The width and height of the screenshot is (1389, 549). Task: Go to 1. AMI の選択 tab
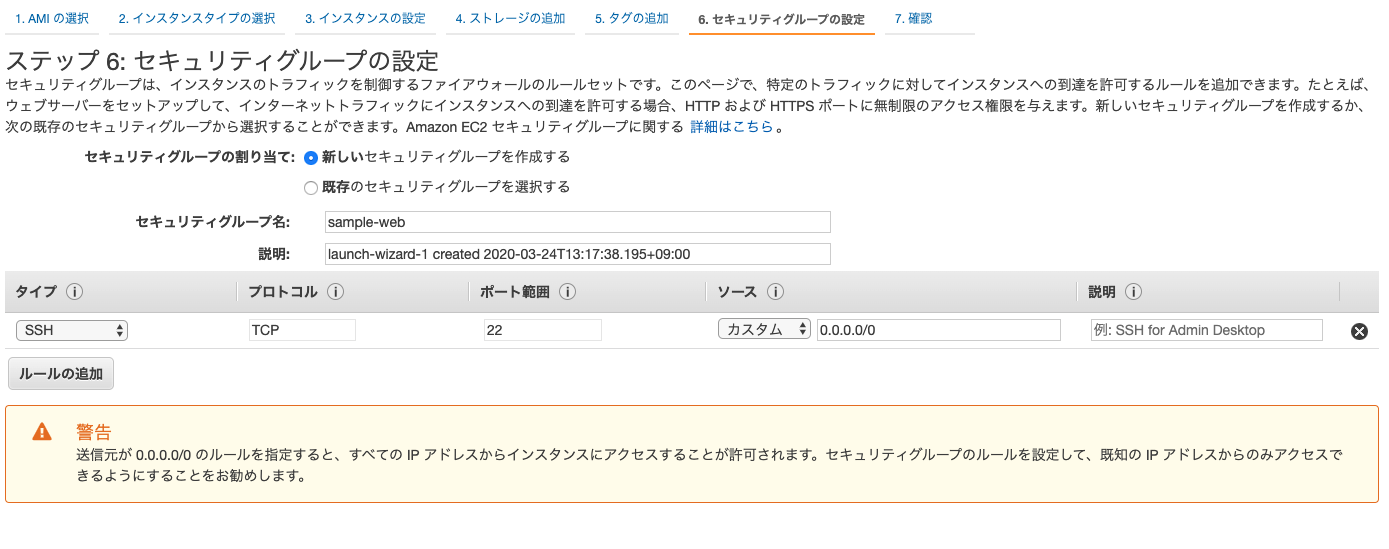click(x=53, y=19)
